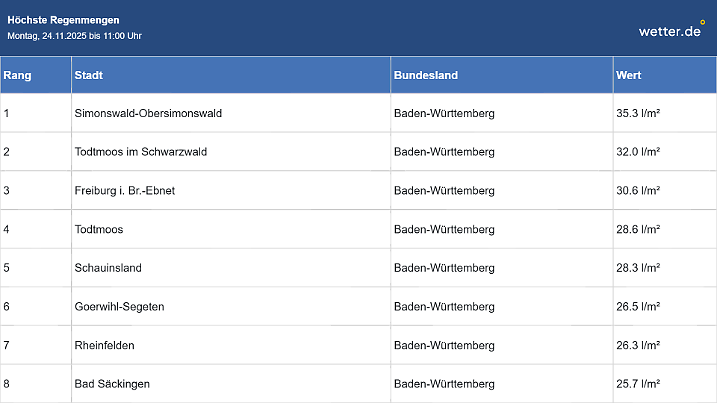Select the Bad Säckingen city cell
Screen dimensions: 717x403
112,384
